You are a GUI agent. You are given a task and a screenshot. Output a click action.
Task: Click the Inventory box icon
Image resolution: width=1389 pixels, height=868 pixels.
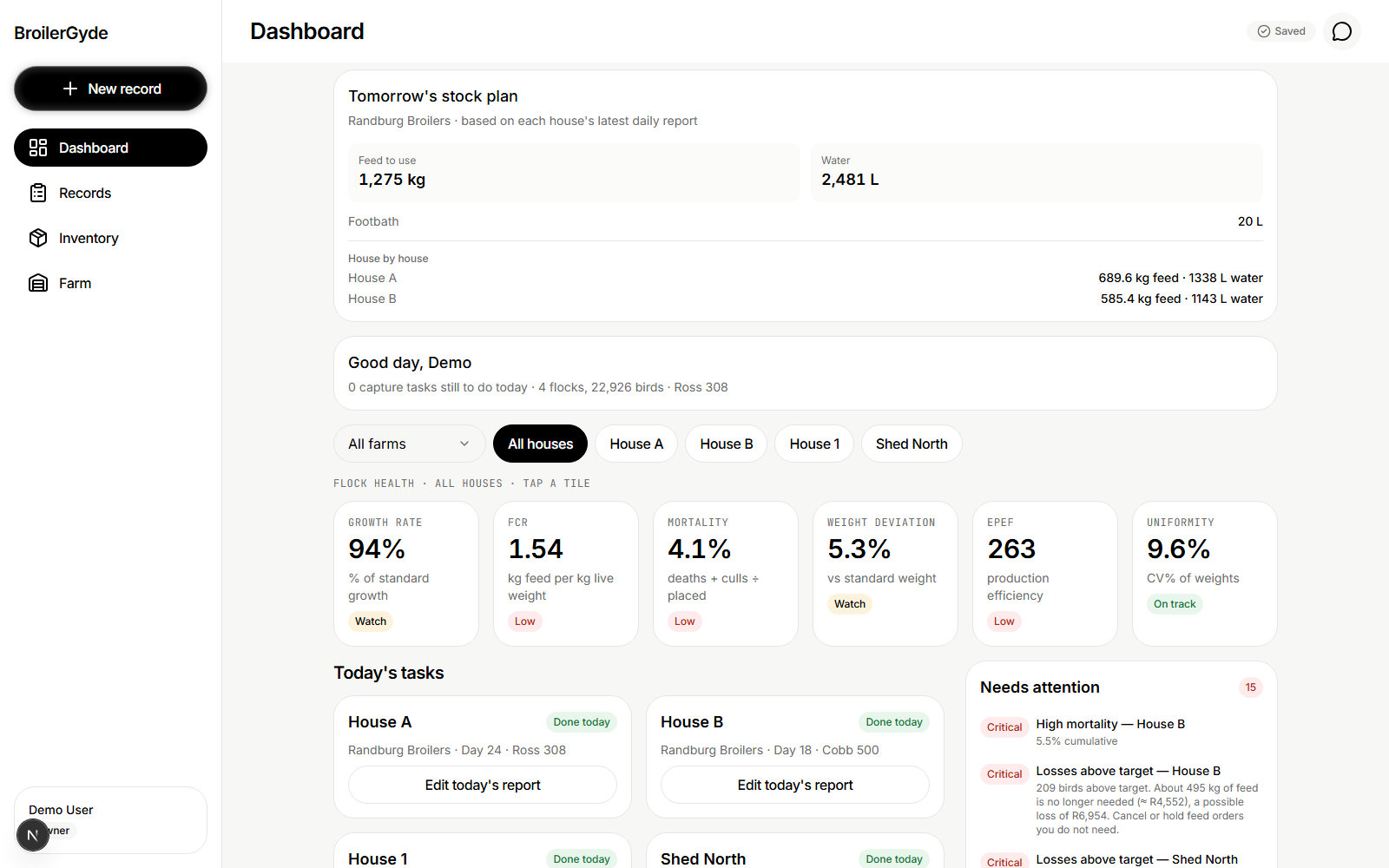[x=38, y=238]
